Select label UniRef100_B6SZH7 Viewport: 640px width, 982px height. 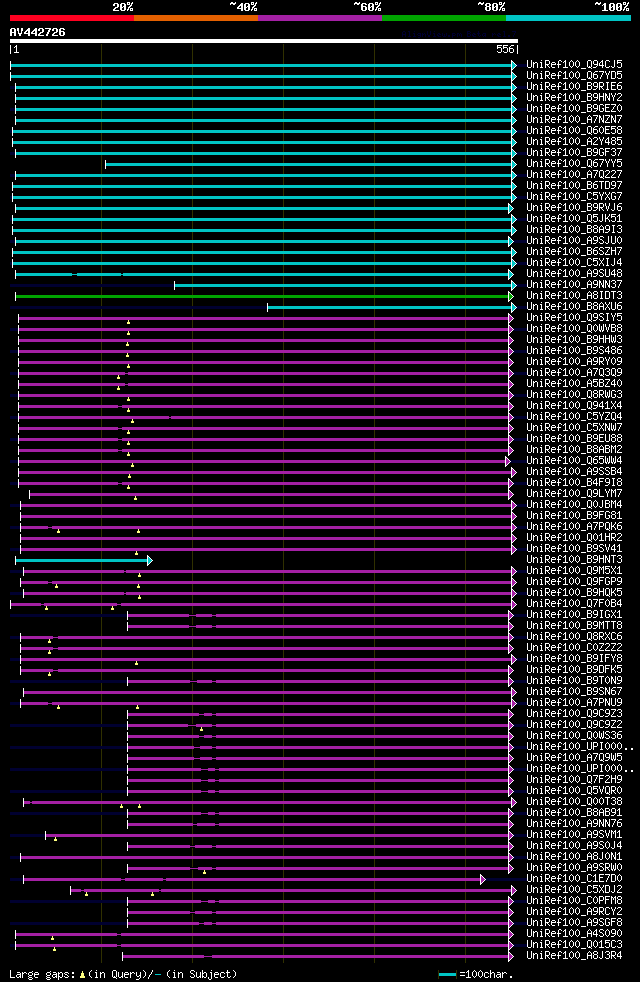pos(574,252)
